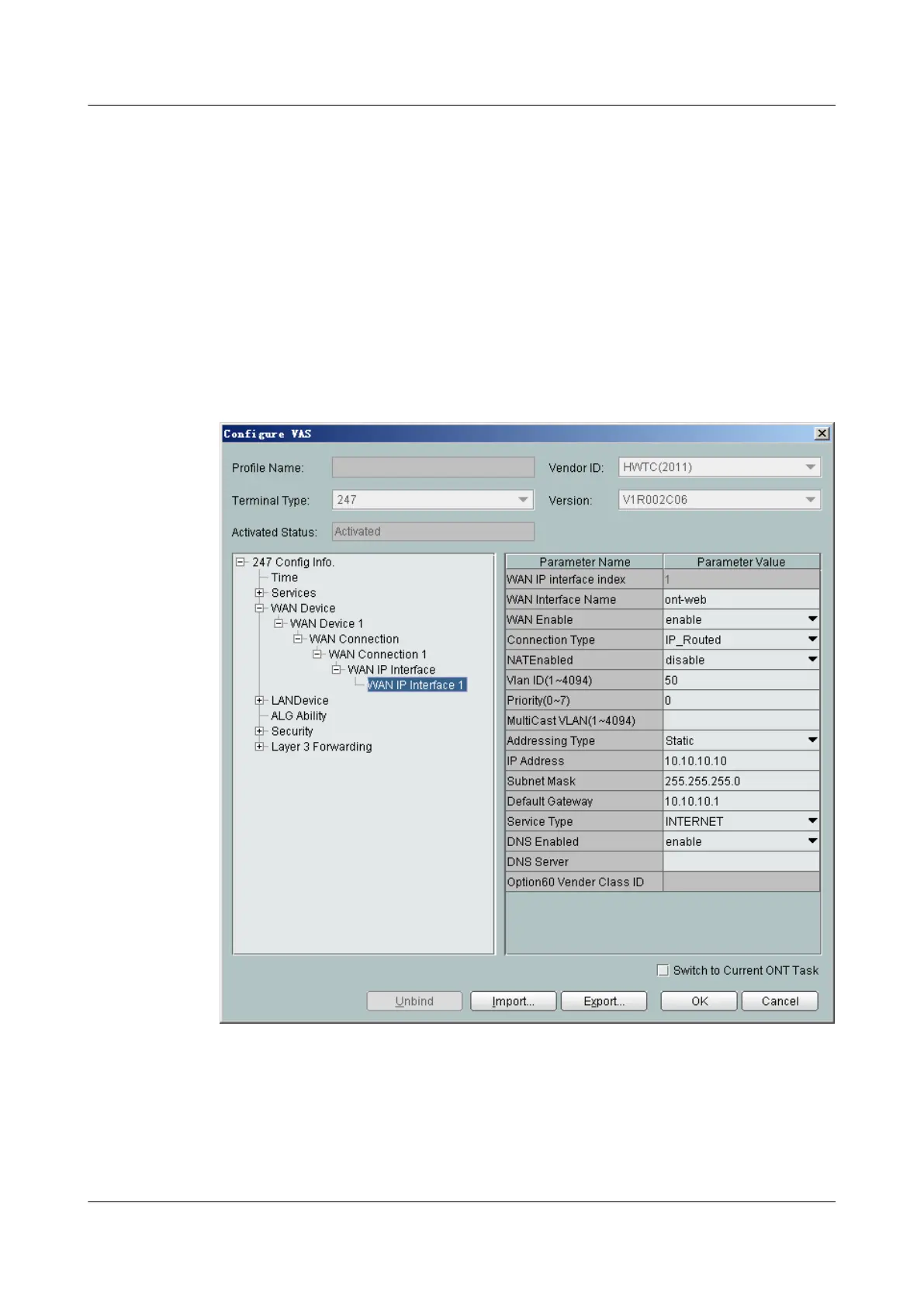
Task: Open the Addressing Type value dropdown
Action: (812, 740)
